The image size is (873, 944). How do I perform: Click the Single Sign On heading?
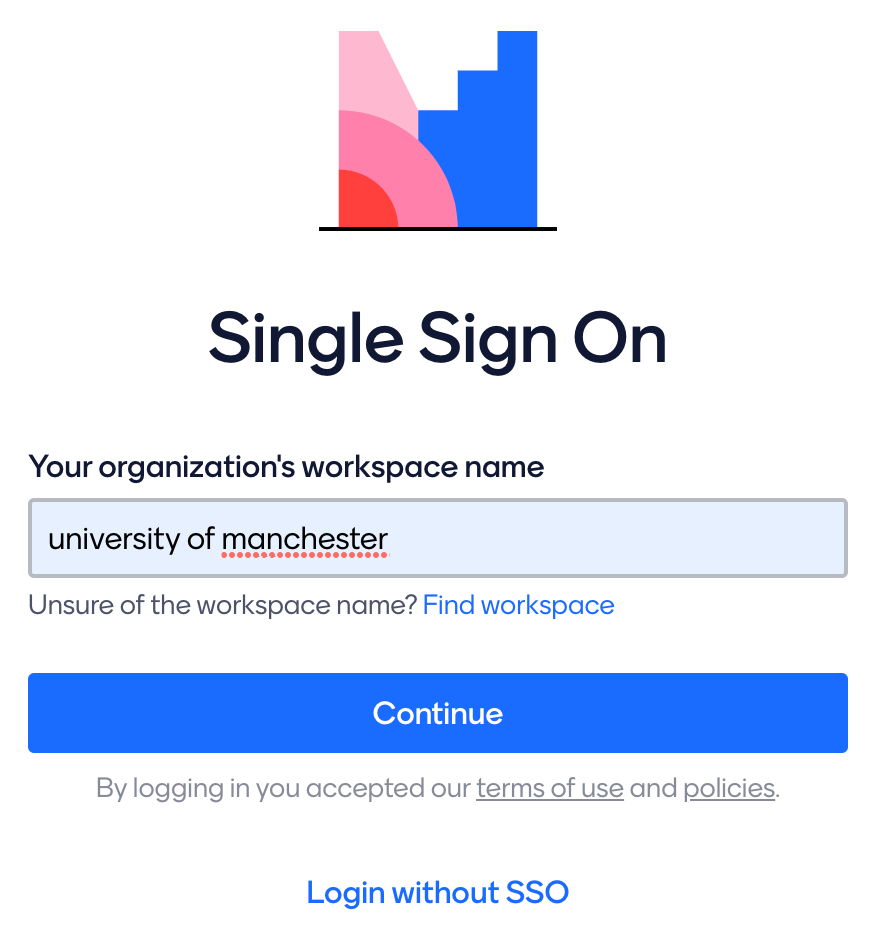click(x=437, y=338)
